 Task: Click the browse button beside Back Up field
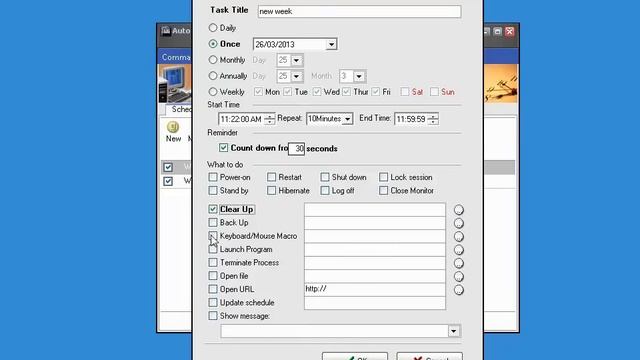tap(459, 223)
